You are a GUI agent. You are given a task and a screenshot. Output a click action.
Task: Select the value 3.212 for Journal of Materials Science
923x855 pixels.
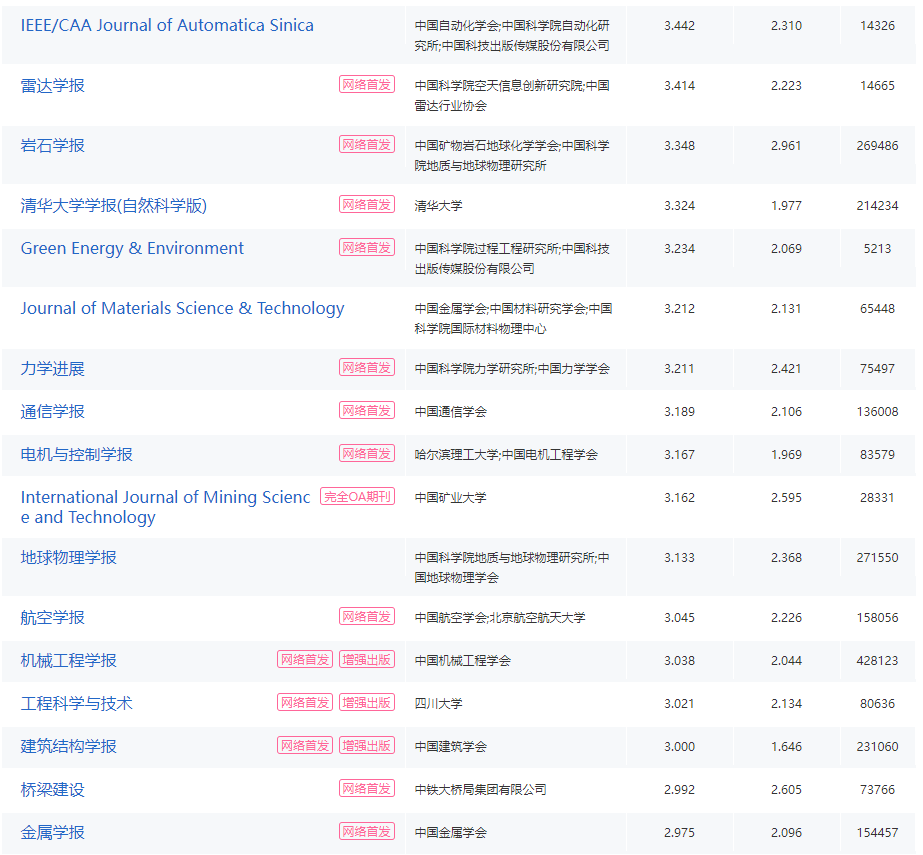click(679, 309)
